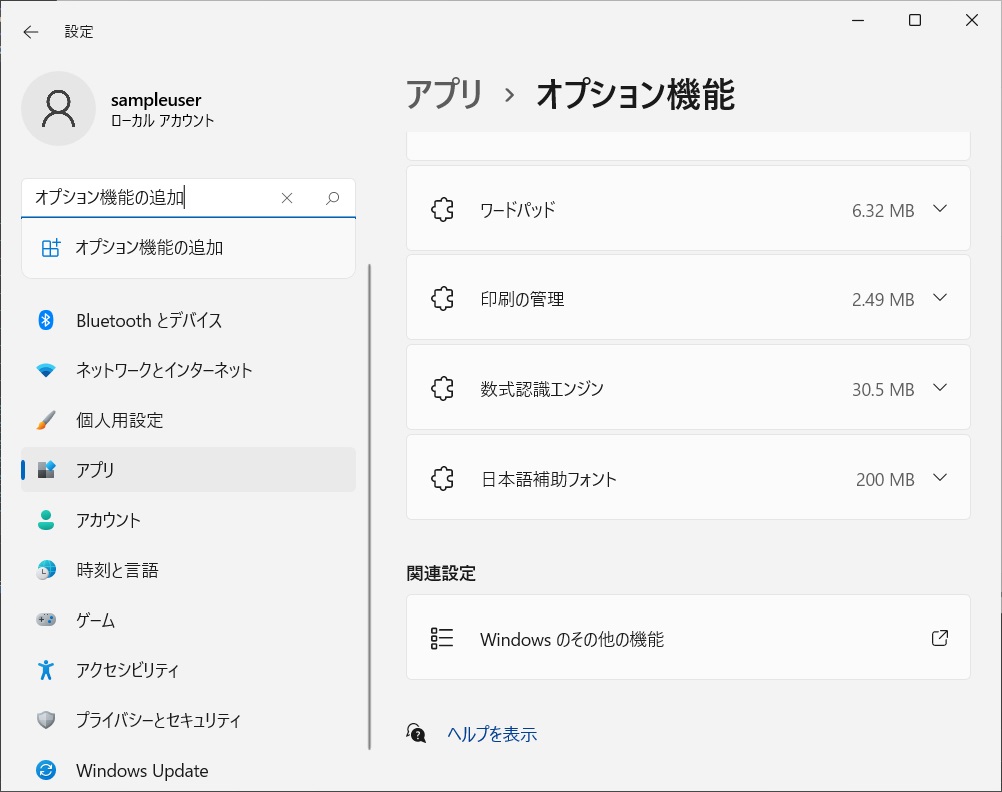Select the オプション機能の追加 search suggestion
Image resolution: width=1002 pixels, height=792 pixels.
click(150, 246)
